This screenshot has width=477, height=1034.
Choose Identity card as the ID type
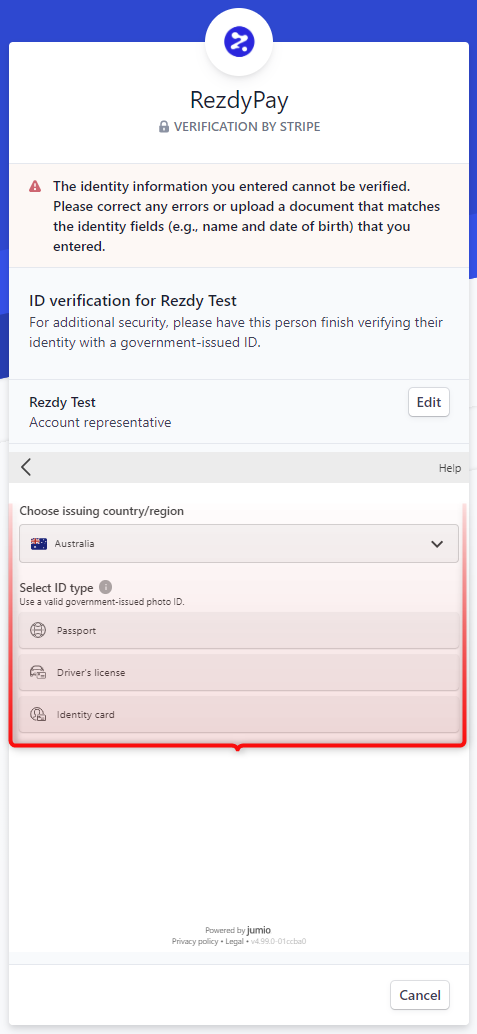pyautogui.click(x=239, y=714)
